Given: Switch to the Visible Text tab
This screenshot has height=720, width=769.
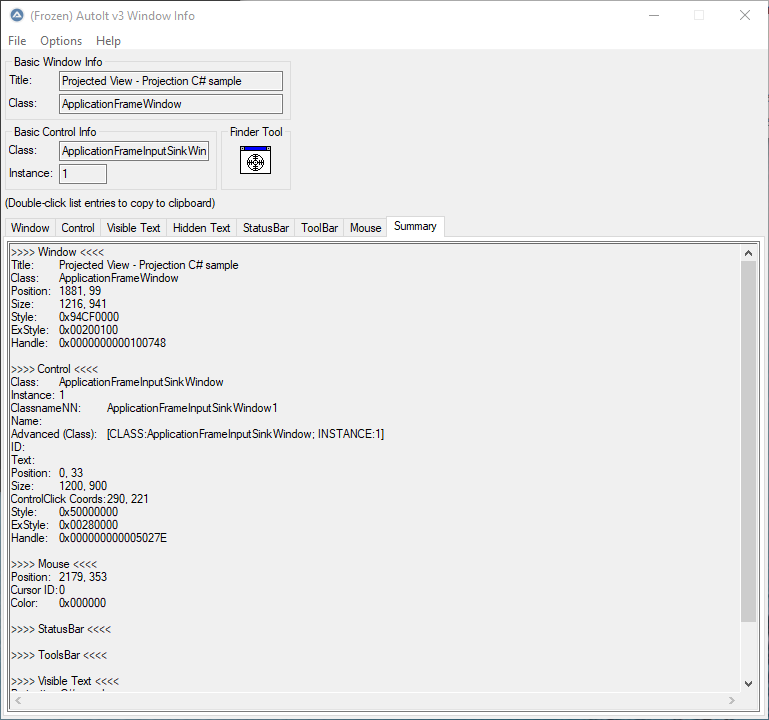Looking at the screenshot, I should coord(133,228).
